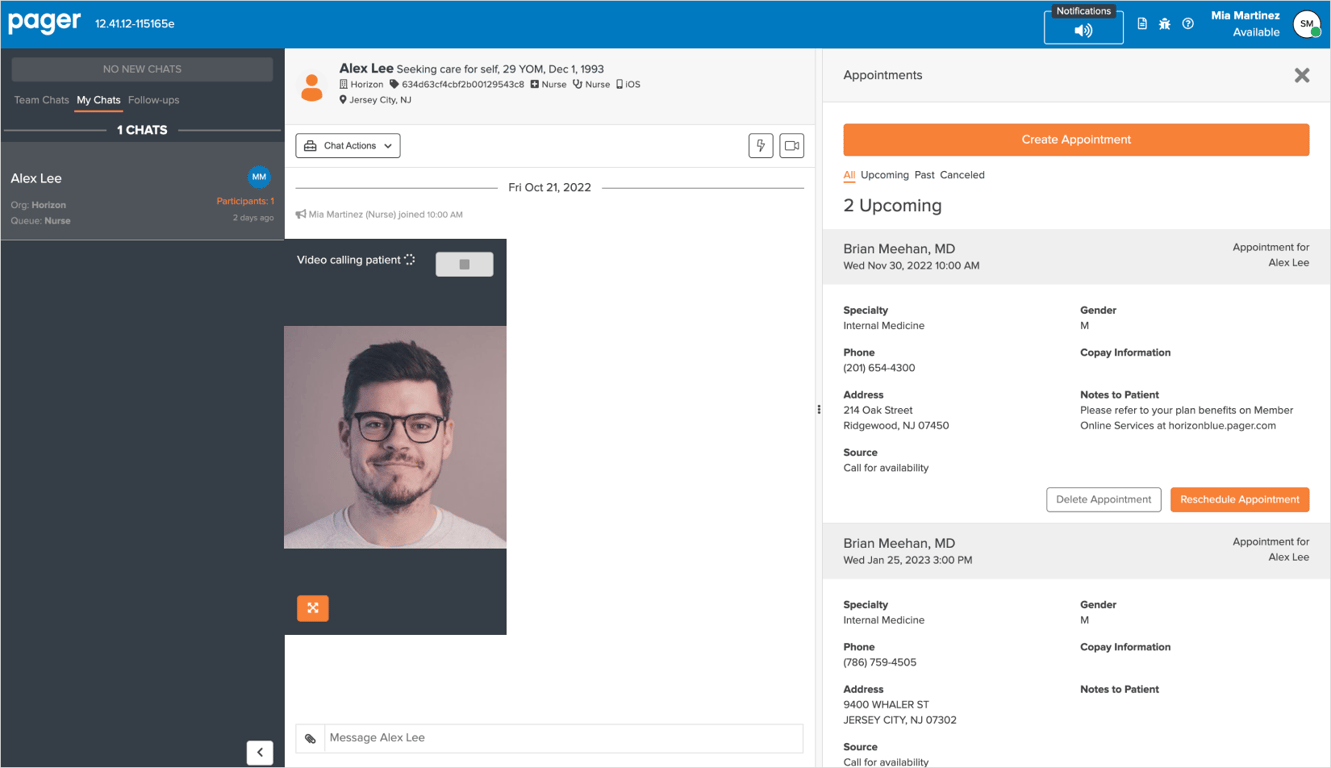Open the document notes icon in header

(x=1142, y=24)
